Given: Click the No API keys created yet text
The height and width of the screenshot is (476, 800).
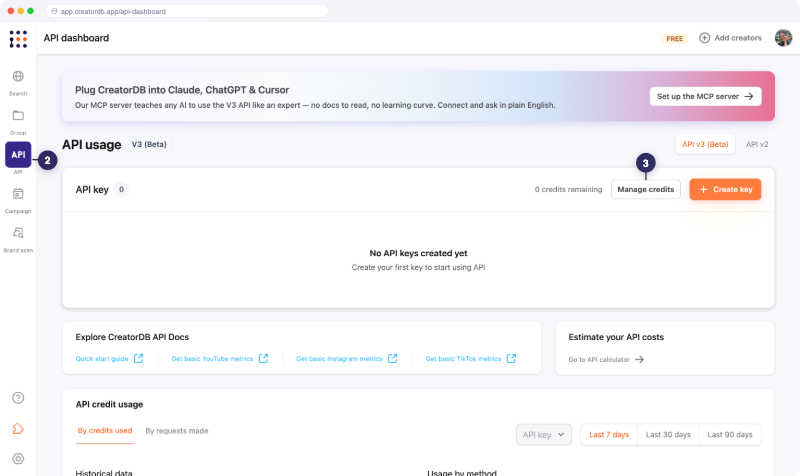Looking at the screenshot, I should 418,253.
